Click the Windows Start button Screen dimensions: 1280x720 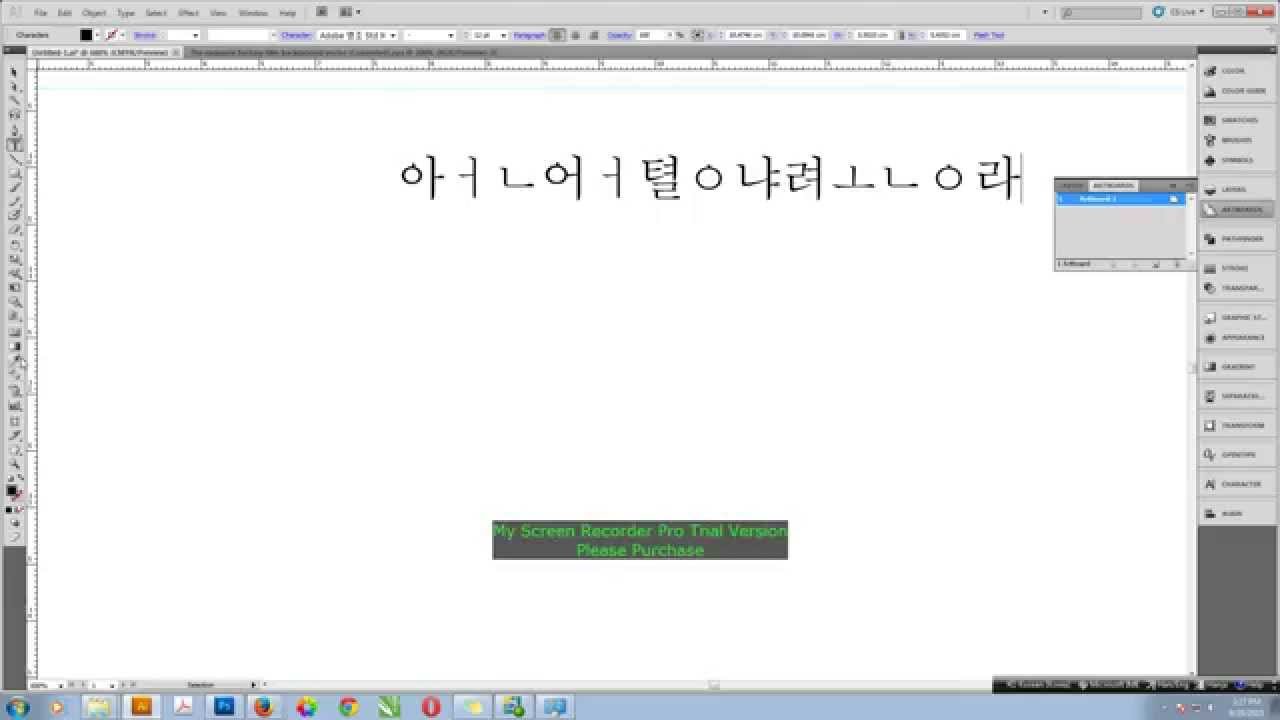[x=17, y=706]
